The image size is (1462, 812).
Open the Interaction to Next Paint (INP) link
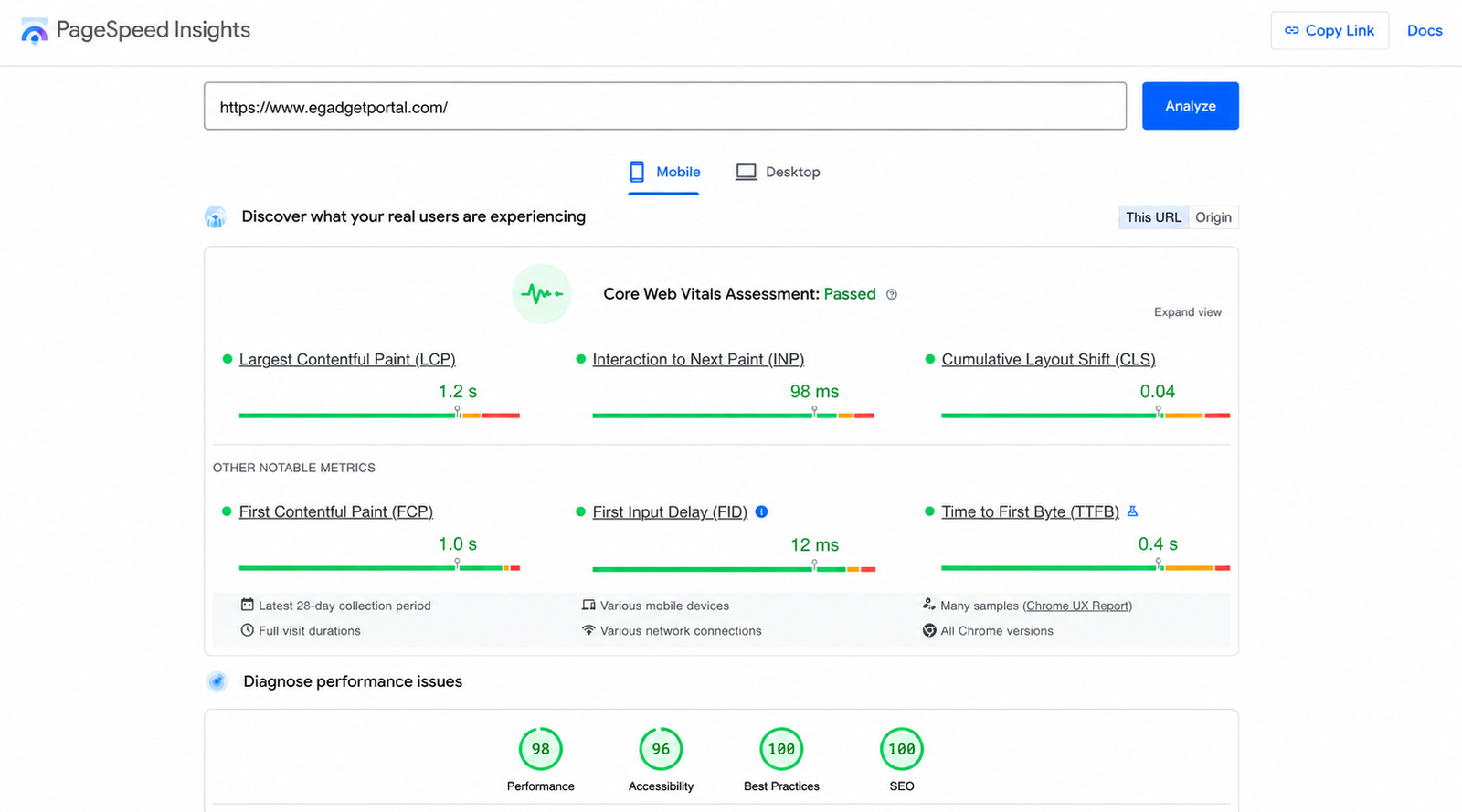click(x=698, y=360)
